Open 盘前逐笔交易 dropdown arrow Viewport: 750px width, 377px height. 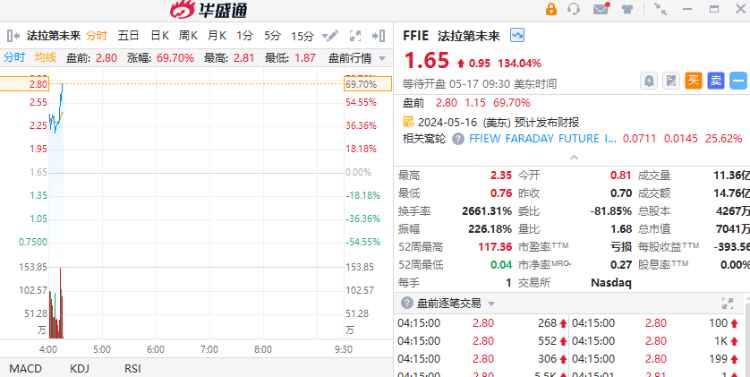491,304
